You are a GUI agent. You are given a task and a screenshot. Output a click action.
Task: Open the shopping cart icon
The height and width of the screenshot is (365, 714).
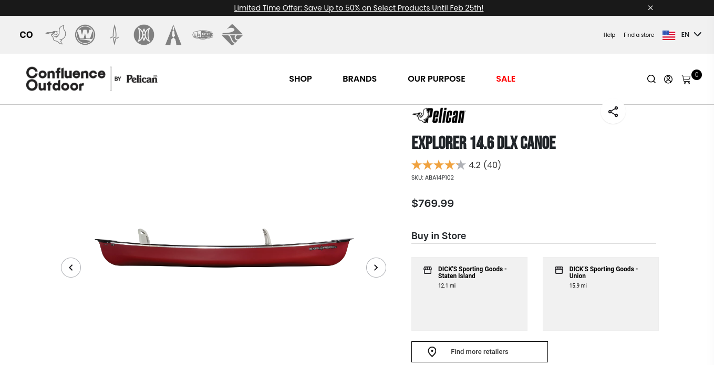click(686, 79)
